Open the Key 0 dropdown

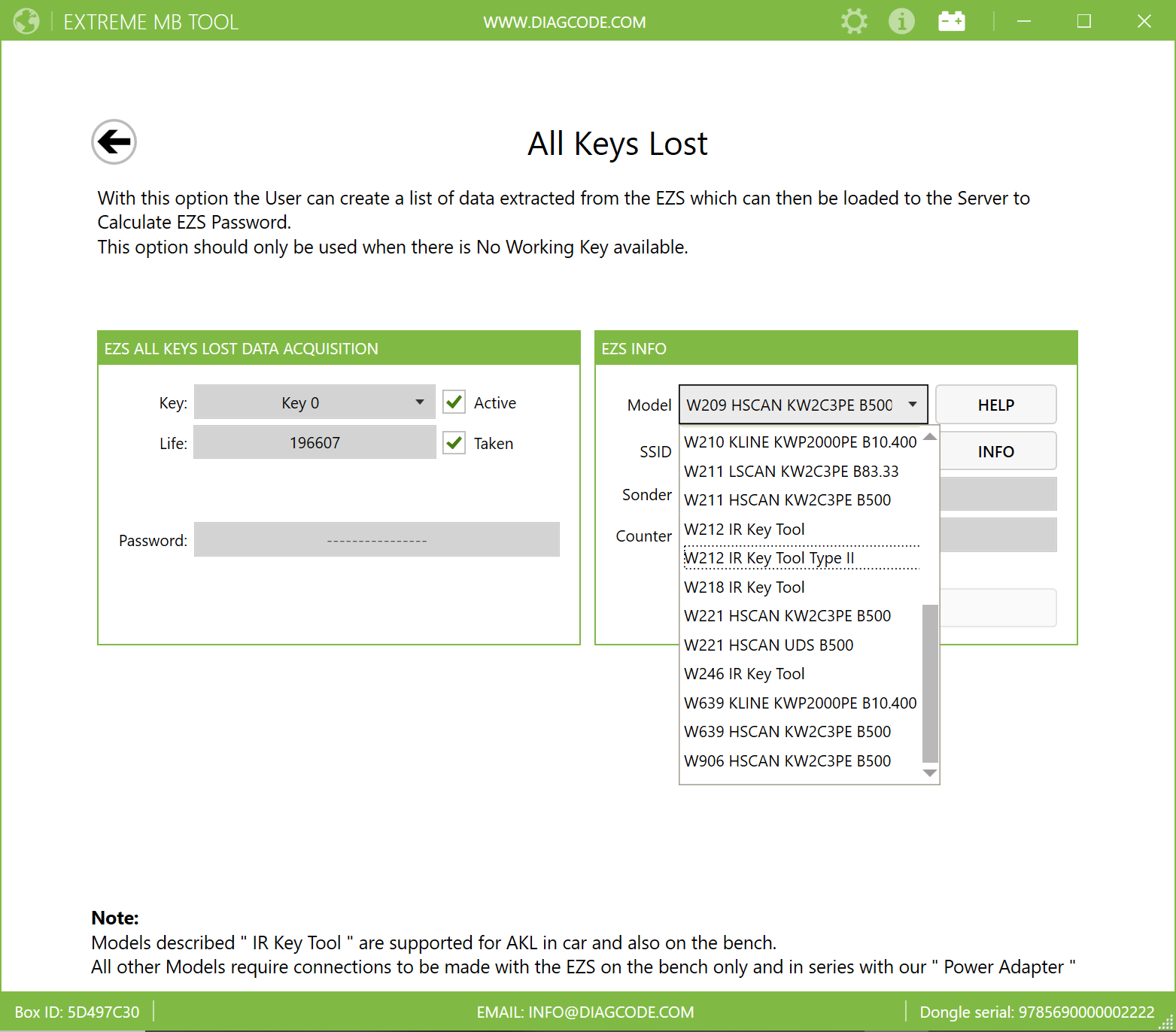(315, 402)
